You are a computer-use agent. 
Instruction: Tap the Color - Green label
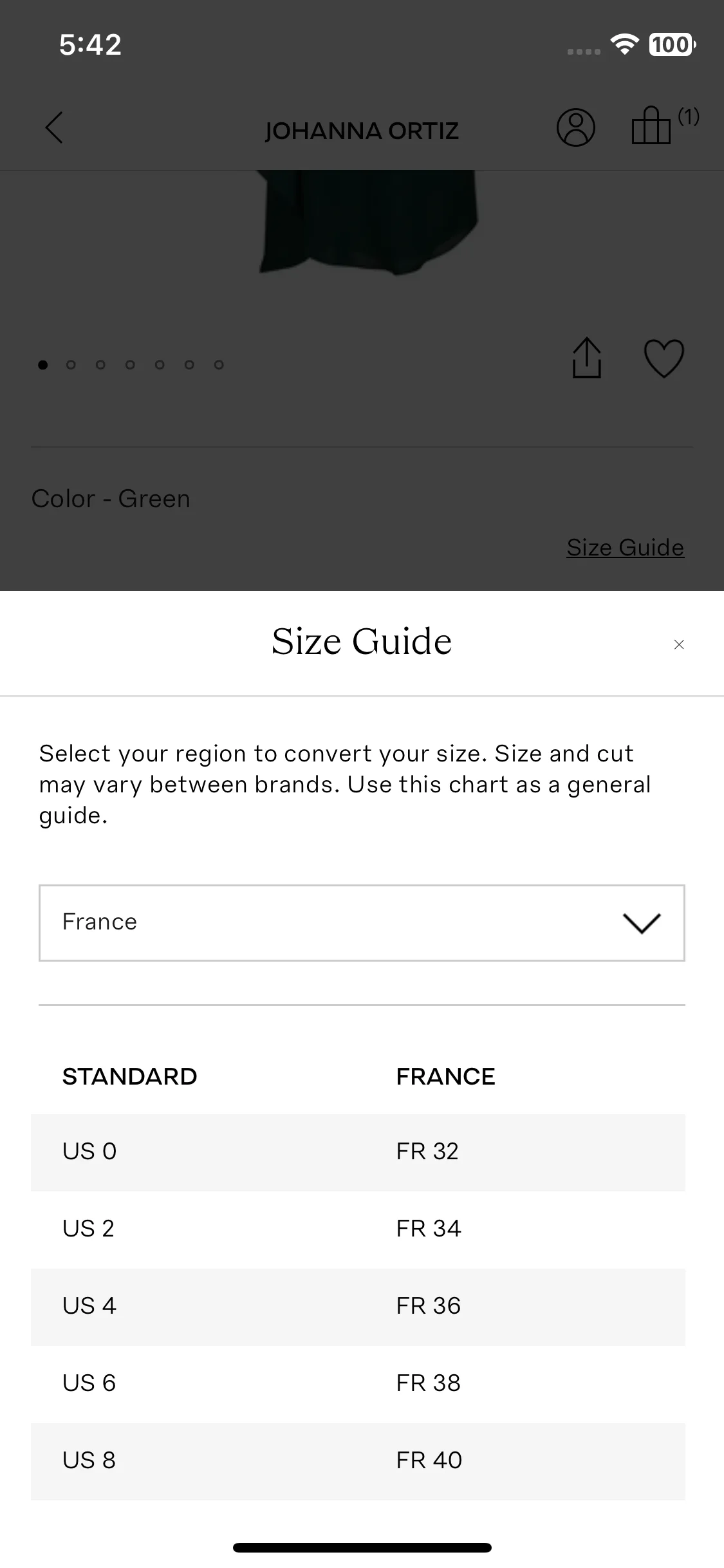coord(111,499)
